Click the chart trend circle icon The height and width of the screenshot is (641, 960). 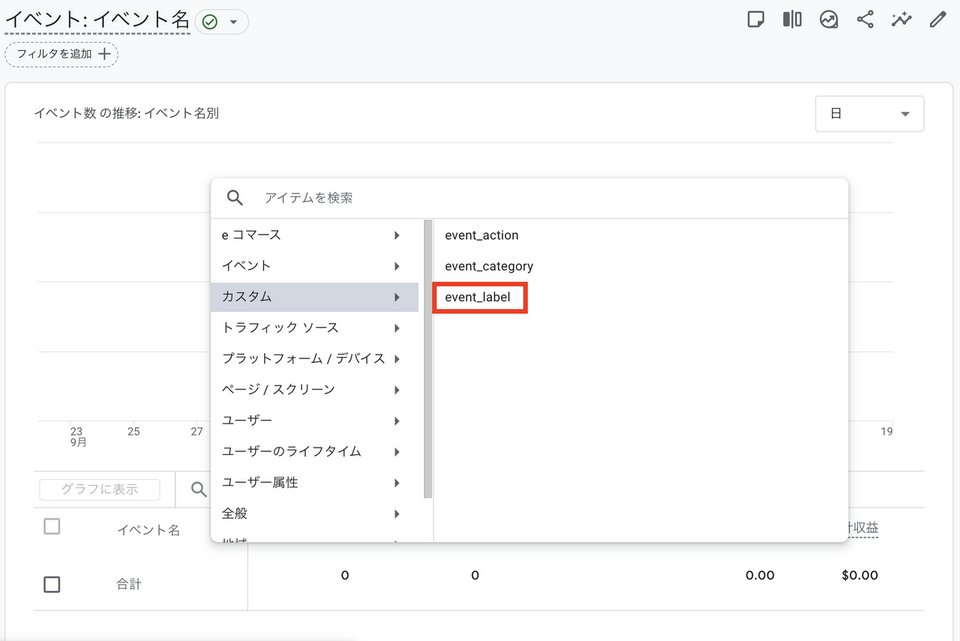click(x=828, y=19)
